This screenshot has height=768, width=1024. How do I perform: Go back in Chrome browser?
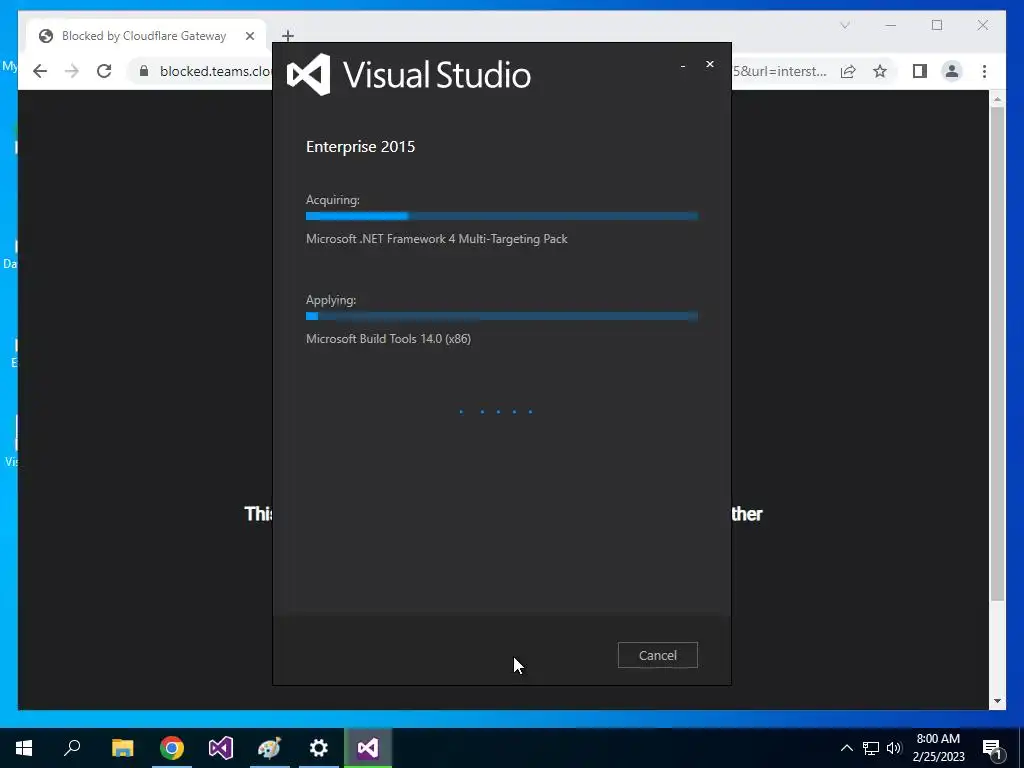click(x=40, y=71)
